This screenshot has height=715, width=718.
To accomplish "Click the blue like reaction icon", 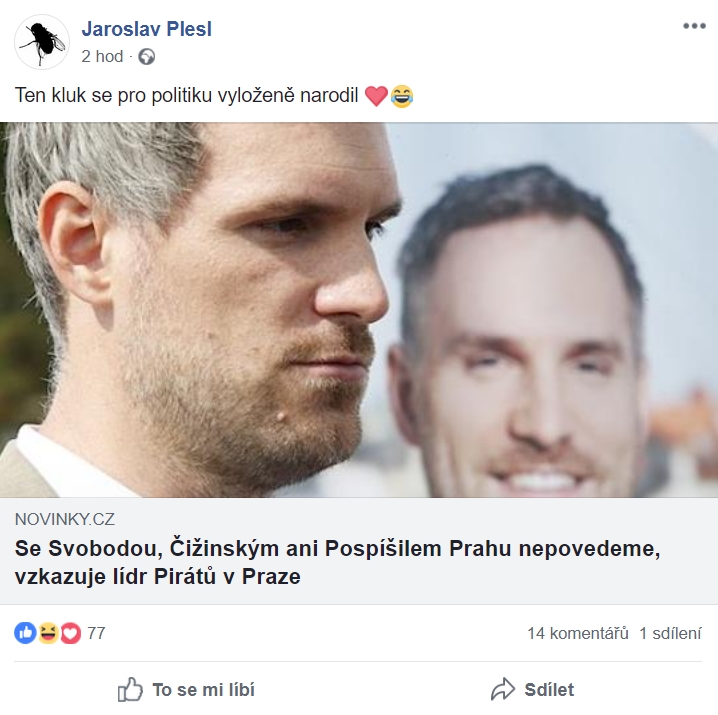I will 25,633.
